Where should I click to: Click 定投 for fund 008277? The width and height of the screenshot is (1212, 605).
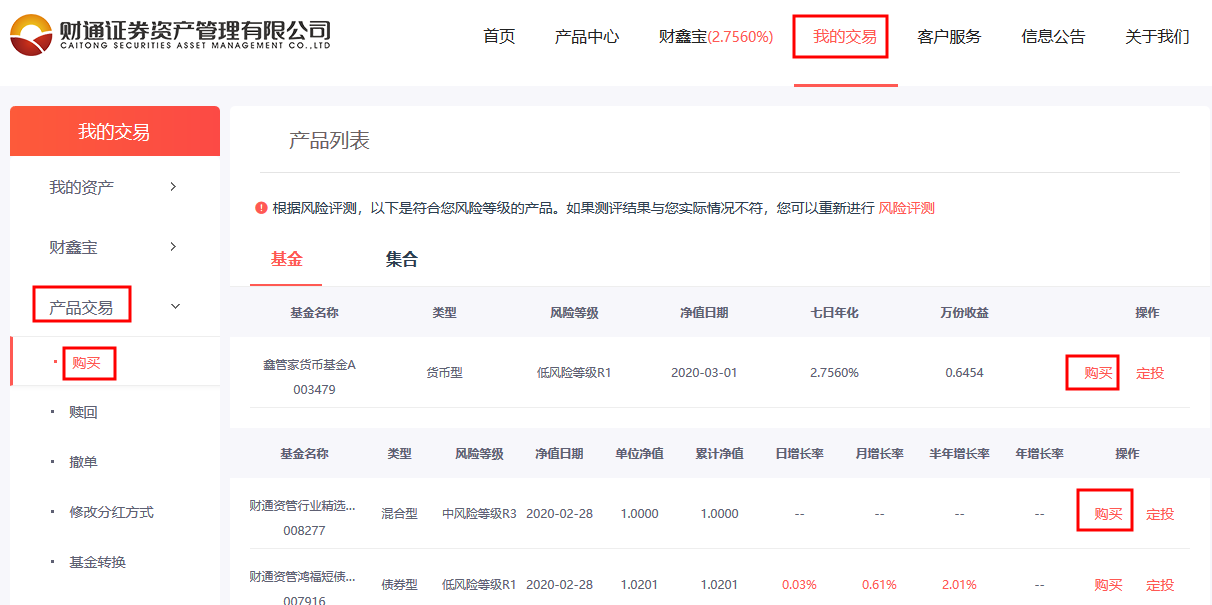[x=1160, y=514]
